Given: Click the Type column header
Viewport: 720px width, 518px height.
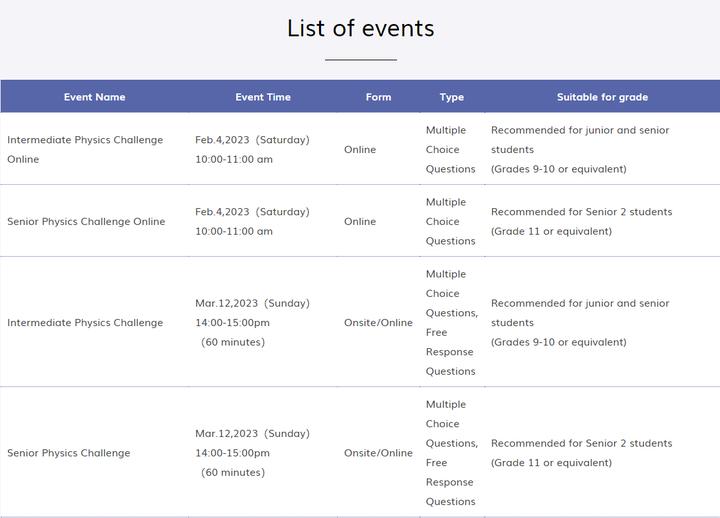Looking at the screenshot, I should pos(451,97).
